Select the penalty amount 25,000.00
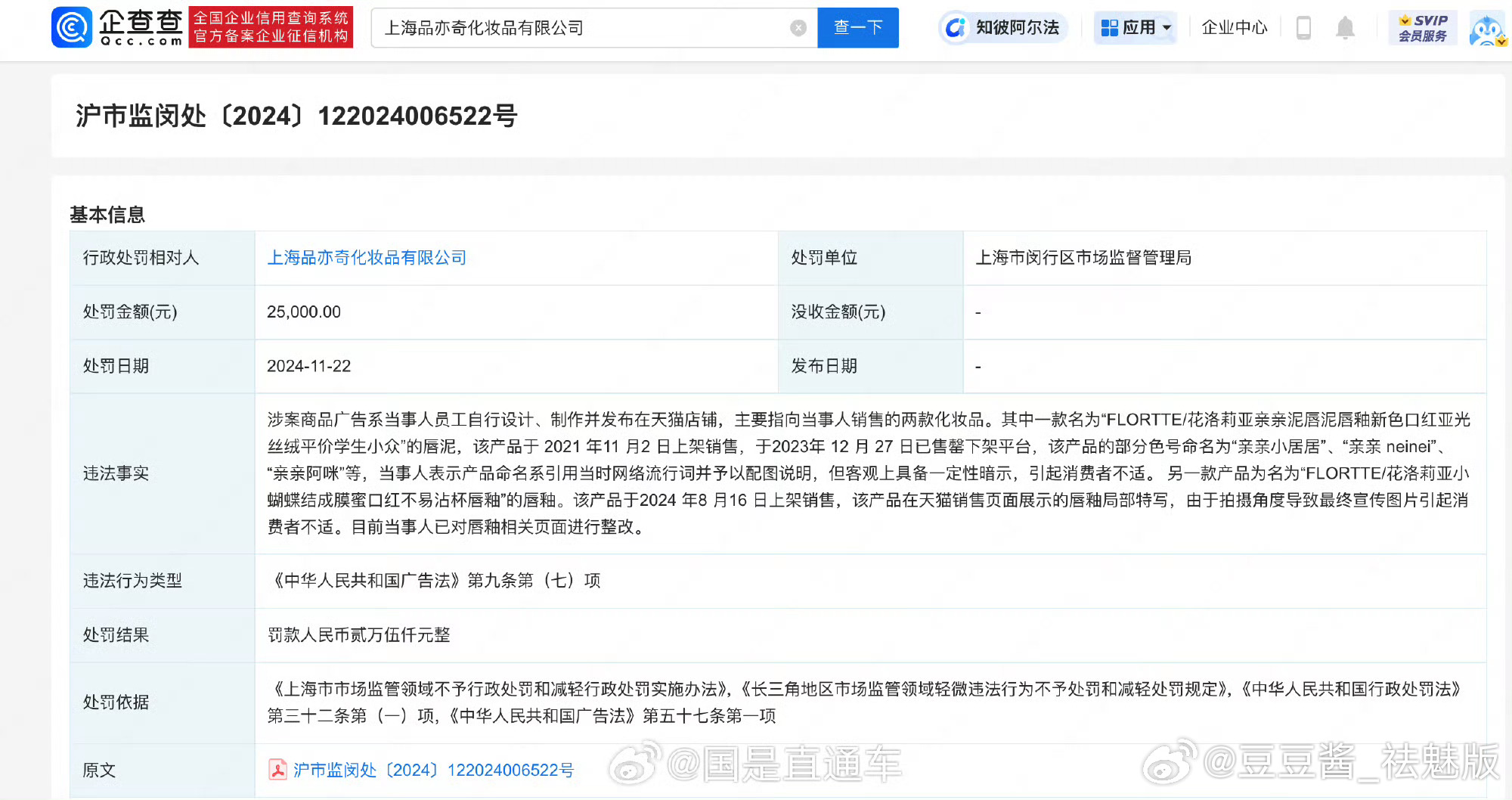This screenshot has height=800, width=1512. pos(304,312)
